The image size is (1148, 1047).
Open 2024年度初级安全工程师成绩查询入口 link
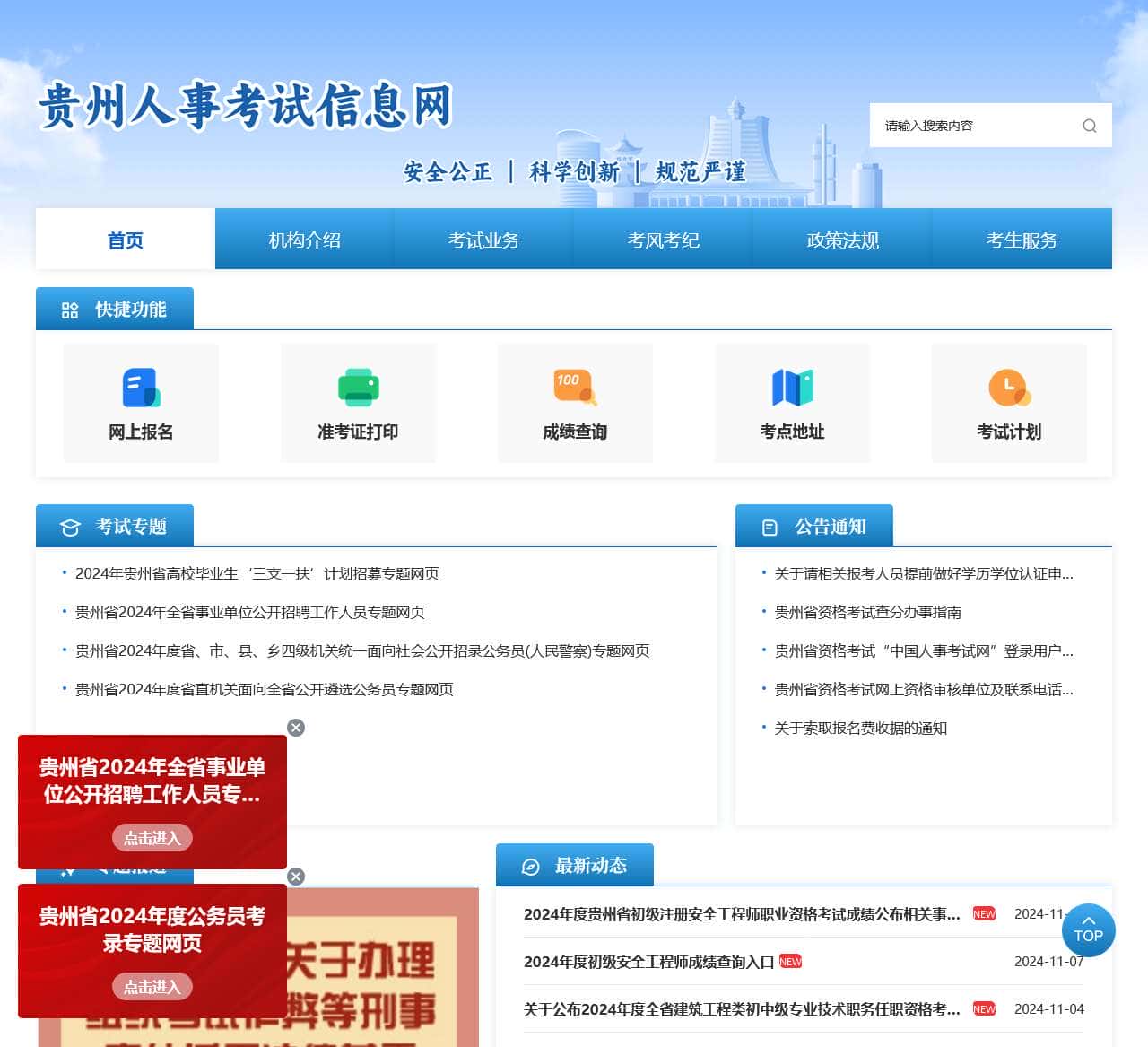[x=648, y=962]
